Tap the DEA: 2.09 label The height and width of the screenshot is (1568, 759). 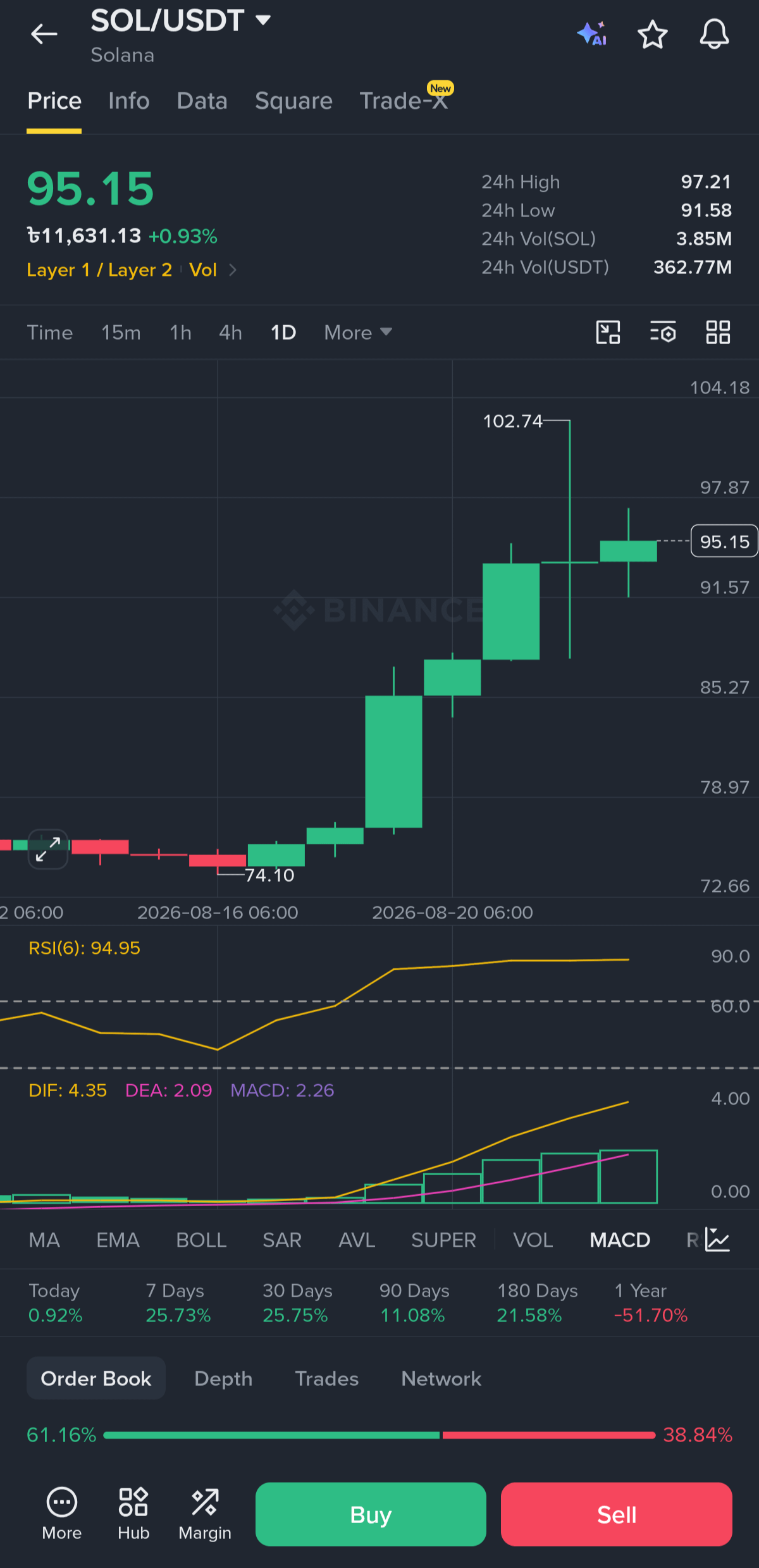pos(168,1090)
